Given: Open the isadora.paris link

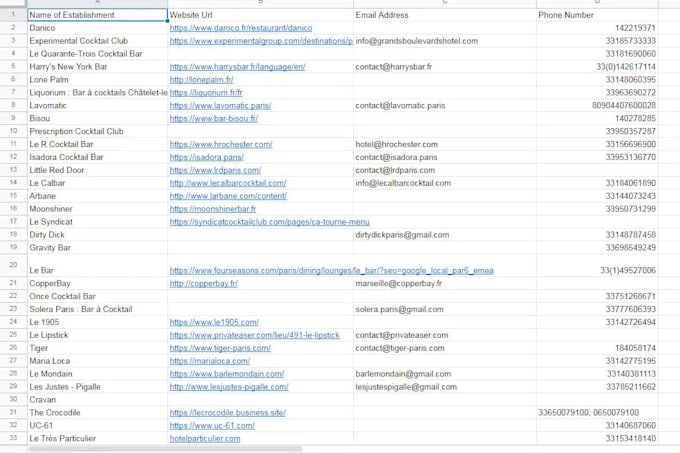Looking at the screenshot, I should click(x=206, y=157).
